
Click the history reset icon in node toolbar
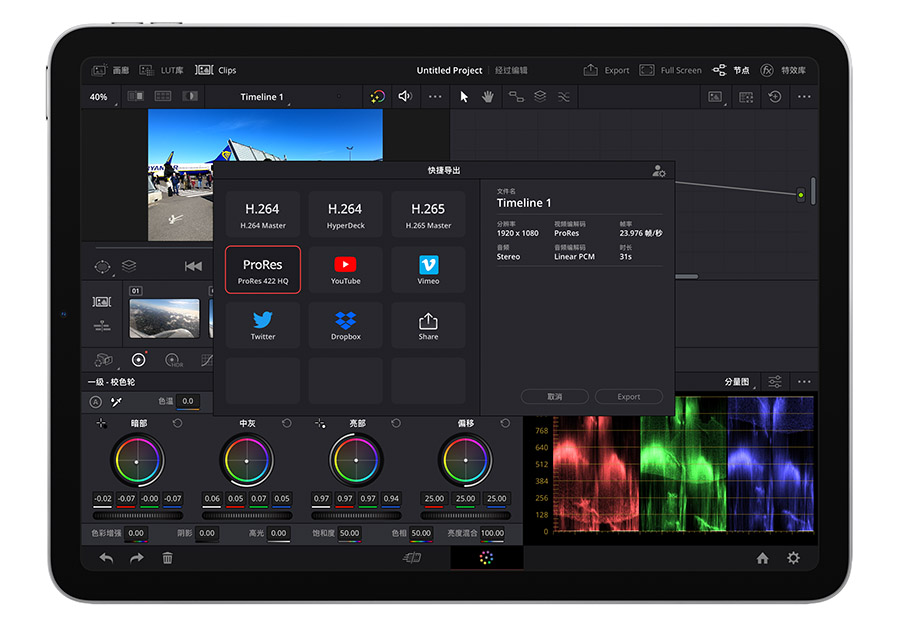tap(775, 96)
